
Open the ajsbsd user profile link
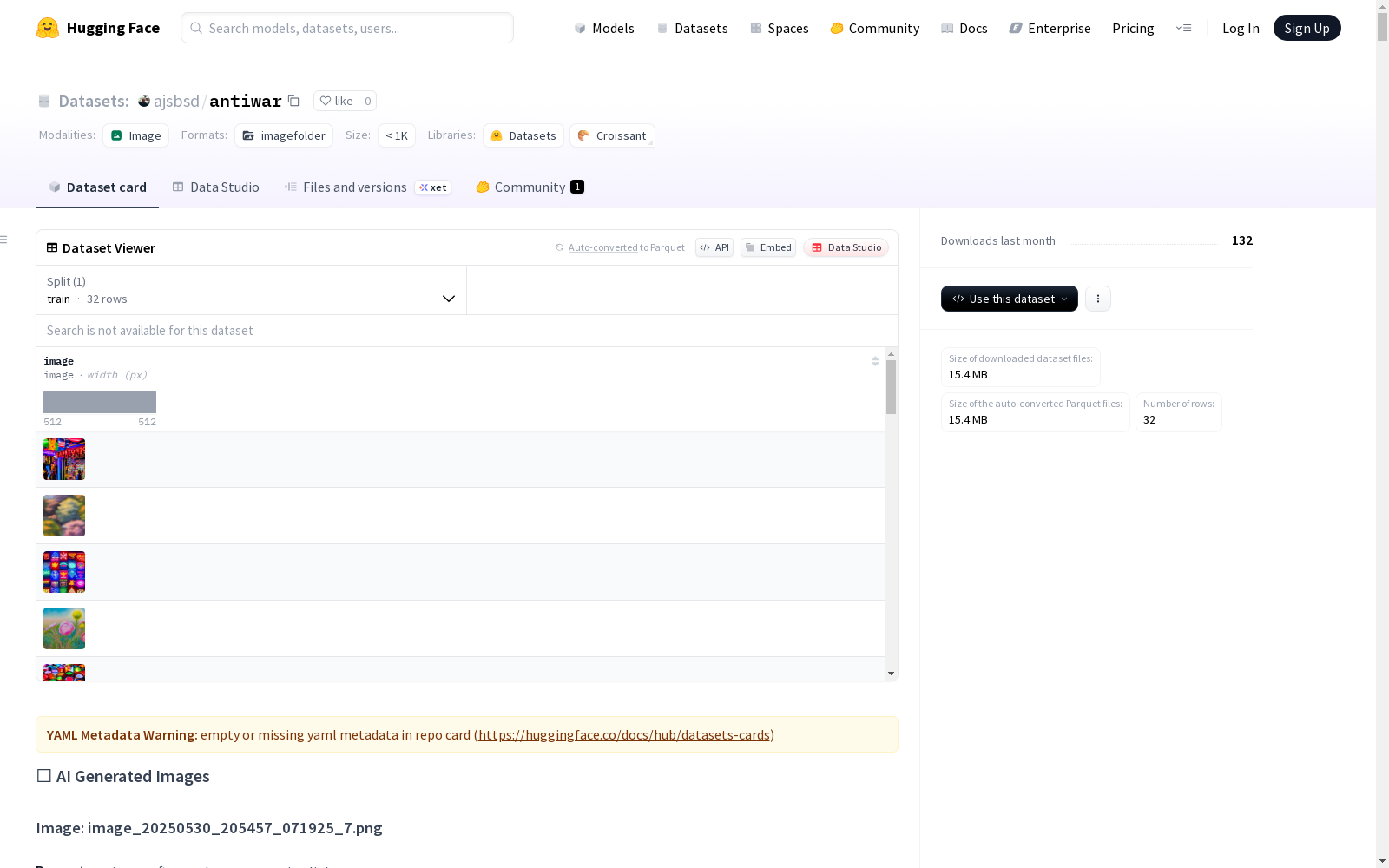pyautogui.click(x=176, y=101)
